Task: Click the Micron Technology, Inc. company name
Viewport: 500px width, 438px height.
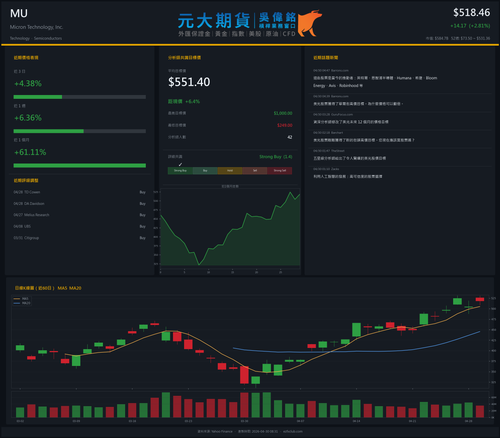Action: coord(36,27)
